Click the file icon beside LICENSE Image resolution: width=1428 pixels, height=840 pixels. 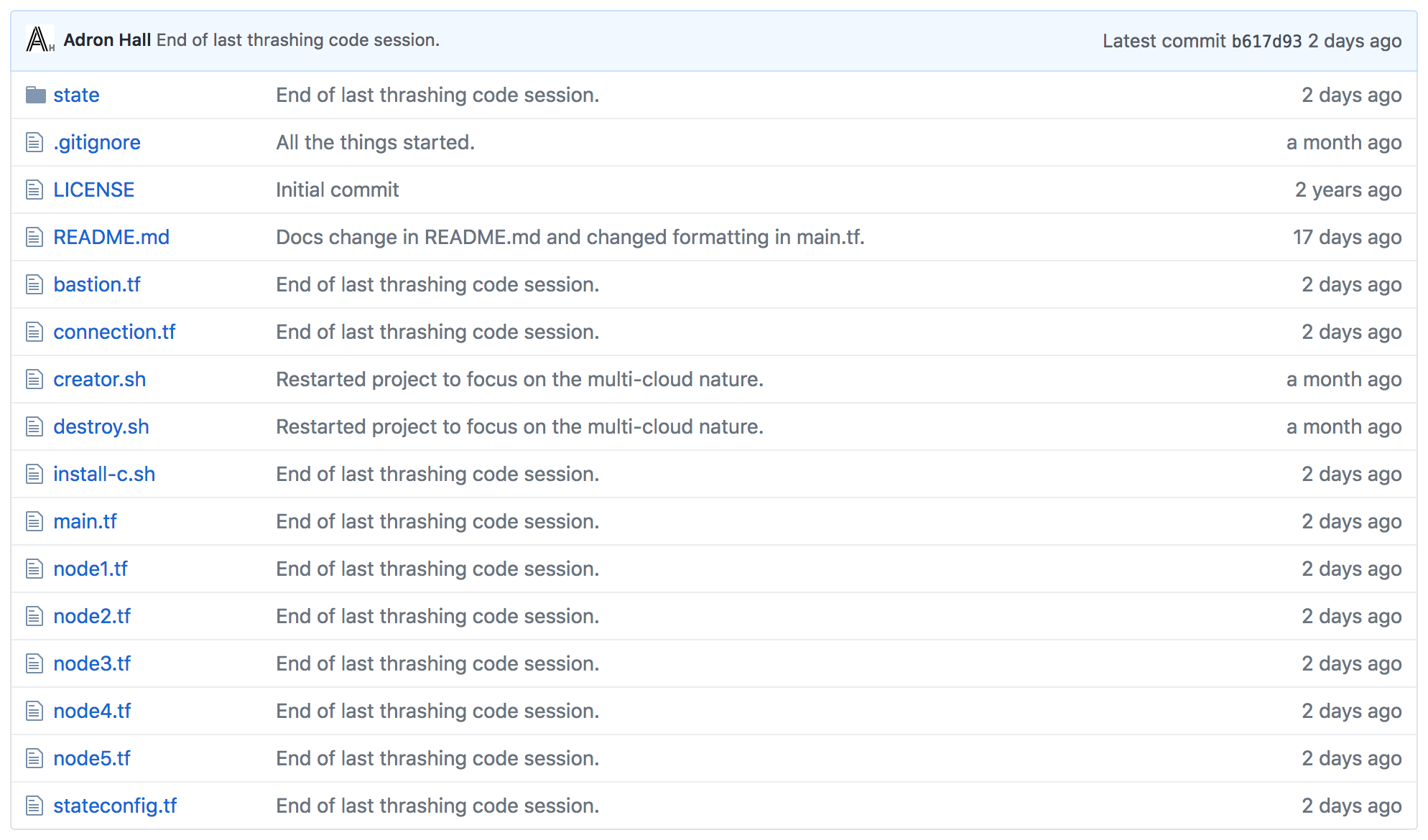coord(34,190)
